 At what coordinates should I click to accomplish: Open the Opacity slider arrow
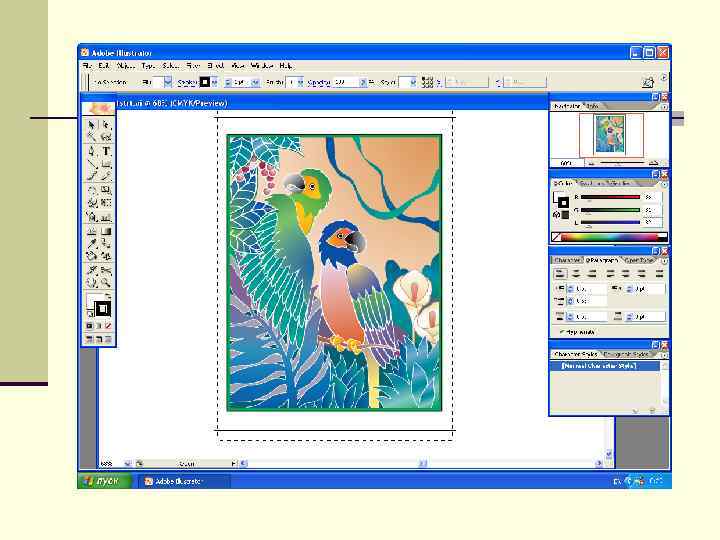(363, 83)
